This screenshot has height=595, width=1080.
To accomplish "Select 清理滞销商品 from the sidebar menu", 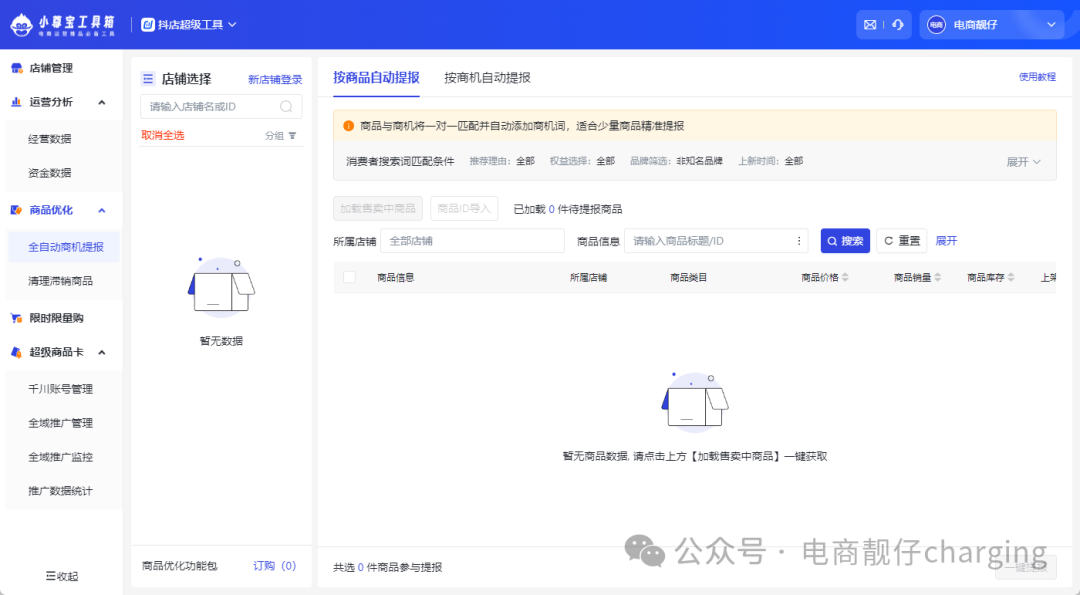I will tap(65, 278).
